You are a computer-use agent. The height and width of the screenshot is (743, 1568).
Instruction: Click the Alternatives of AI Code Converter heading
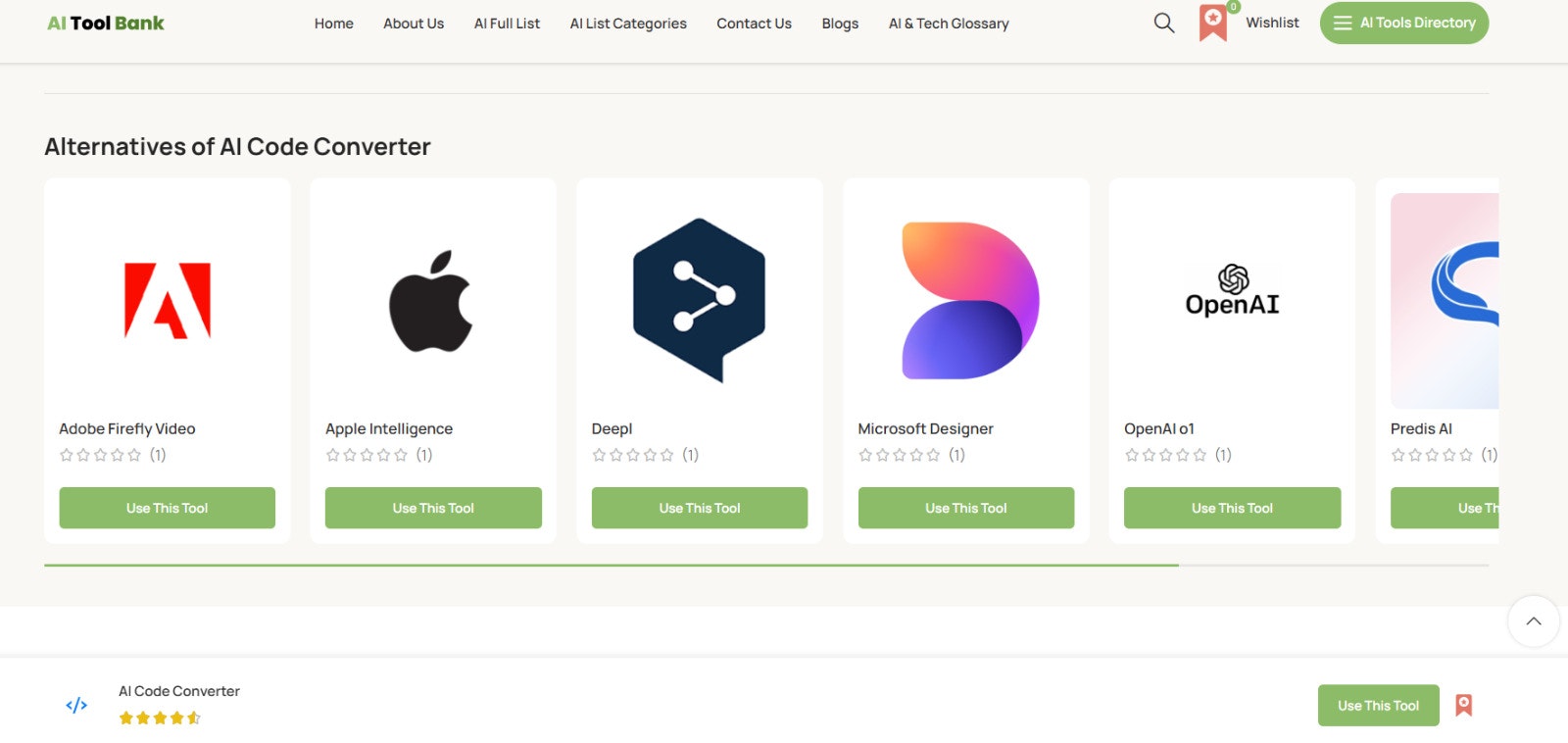pos(237,146)
